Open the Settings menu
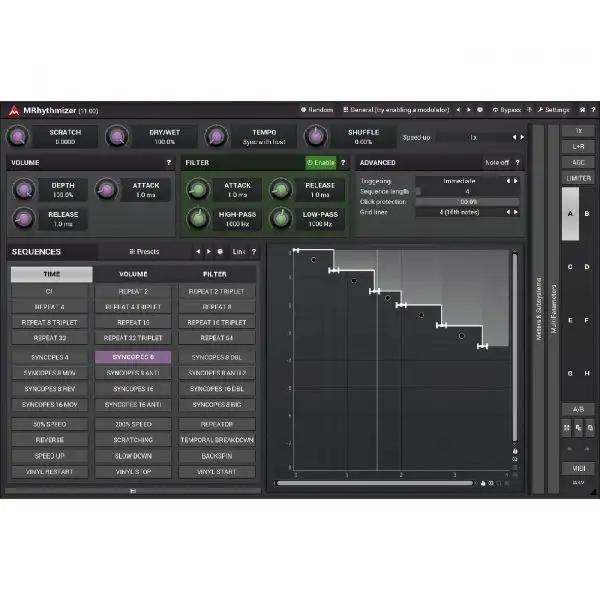600x600 pixels. click(x=553, y=110)
